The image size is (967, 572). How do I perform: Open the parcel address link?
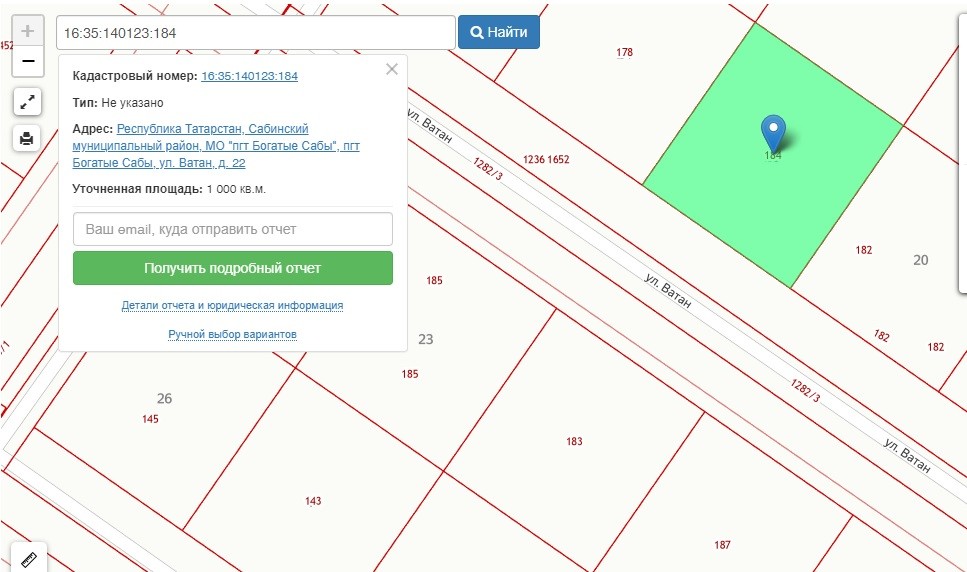pyautogui.click(x=216, y=146)
